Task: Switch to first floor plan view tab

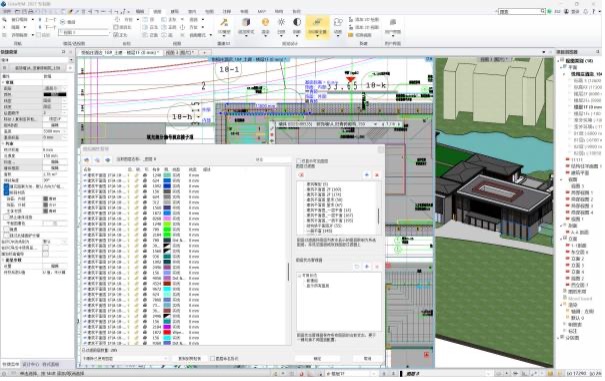Action: (120, 52)
